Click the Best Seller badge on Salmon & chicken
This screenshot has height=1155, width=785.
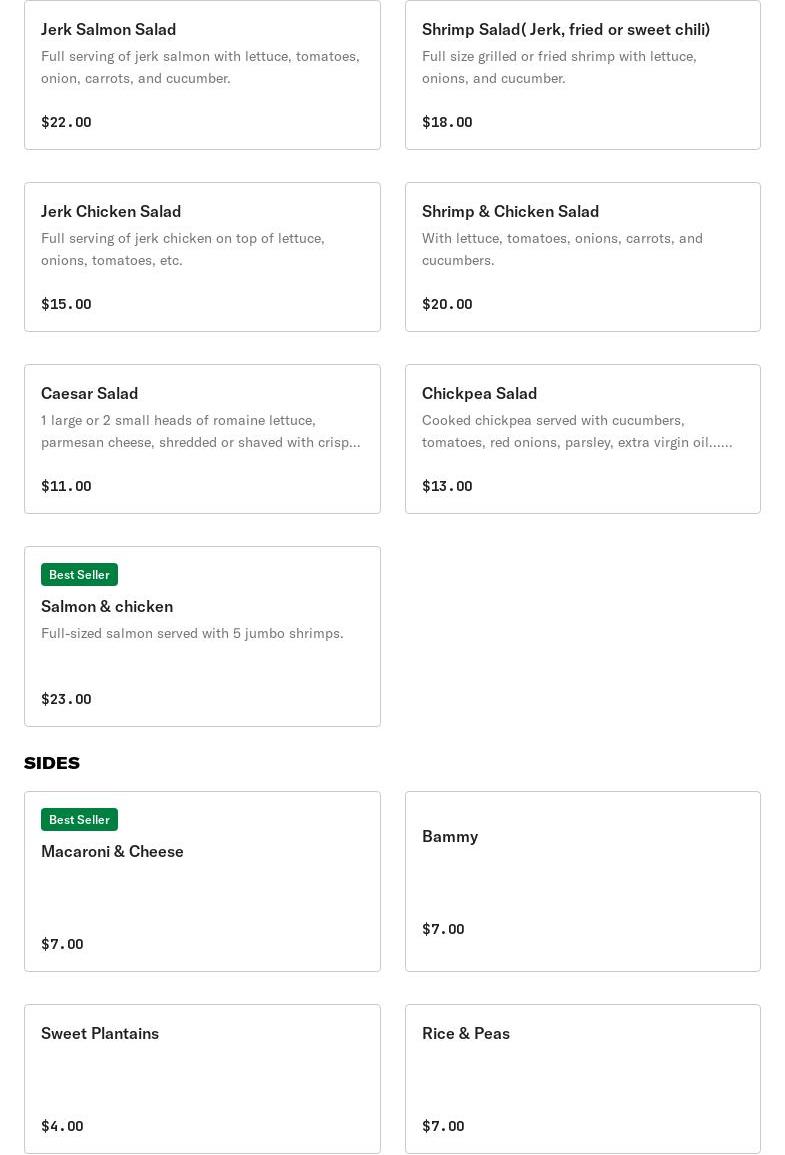click(79, 574)
